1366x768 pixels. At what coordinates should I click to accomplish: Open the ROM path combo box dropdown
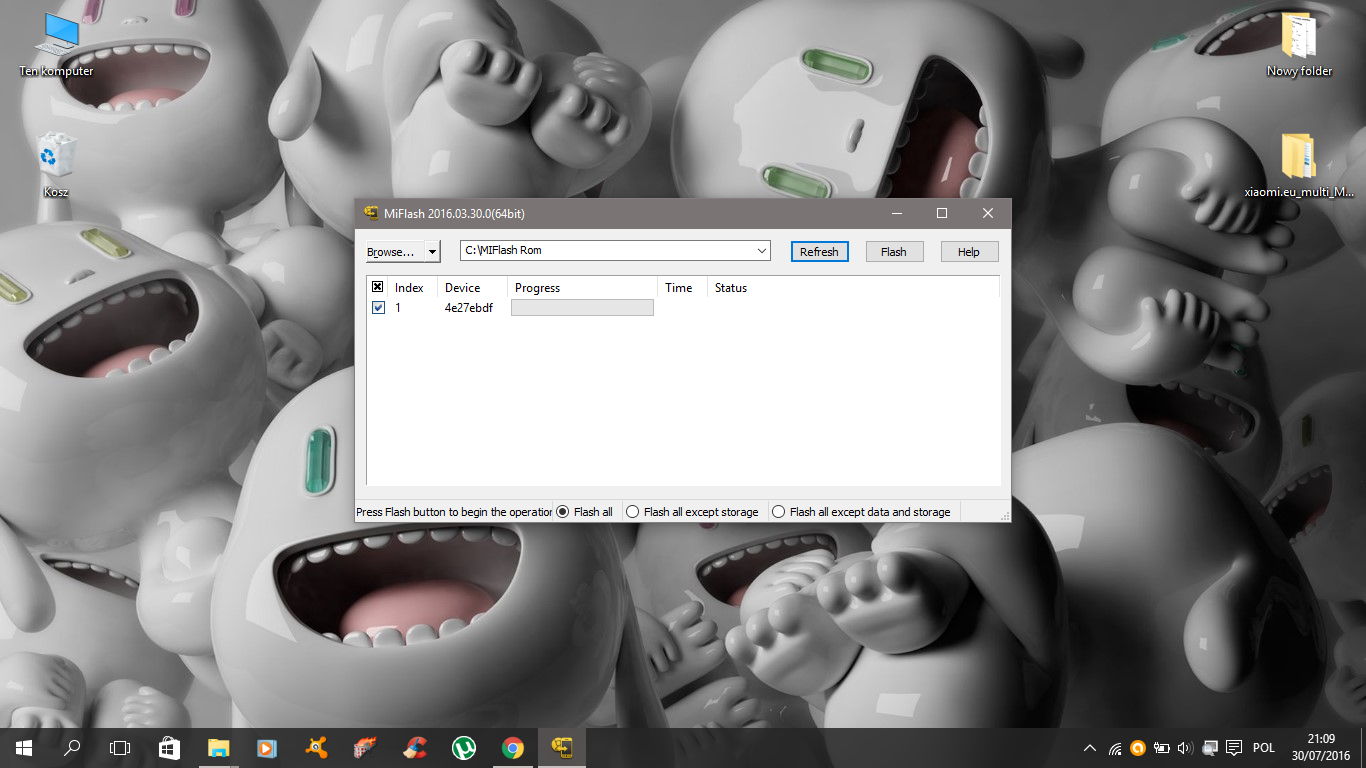point(761,251)
